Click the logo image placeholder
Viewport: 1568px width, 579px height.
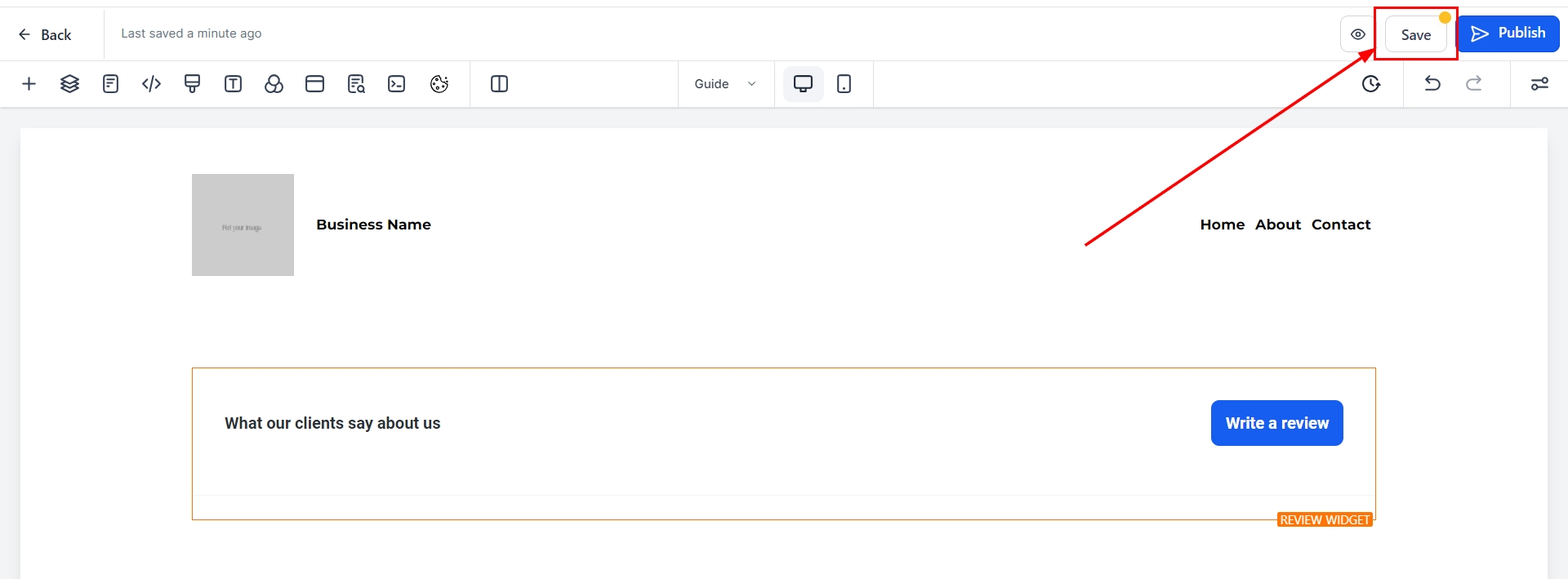click(x=243, y=225)
